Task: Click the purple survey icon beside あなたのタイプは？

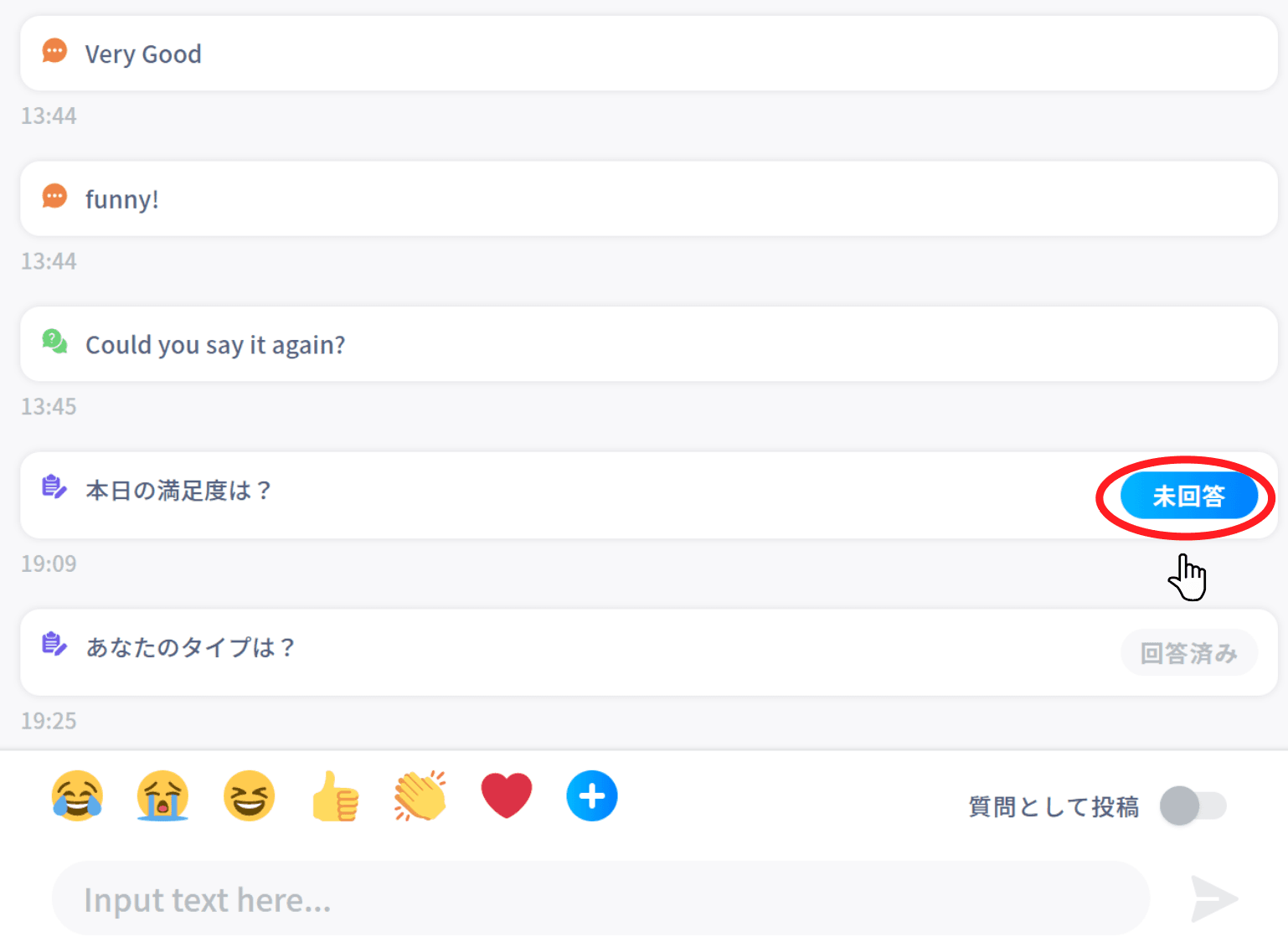Action: 54,644
